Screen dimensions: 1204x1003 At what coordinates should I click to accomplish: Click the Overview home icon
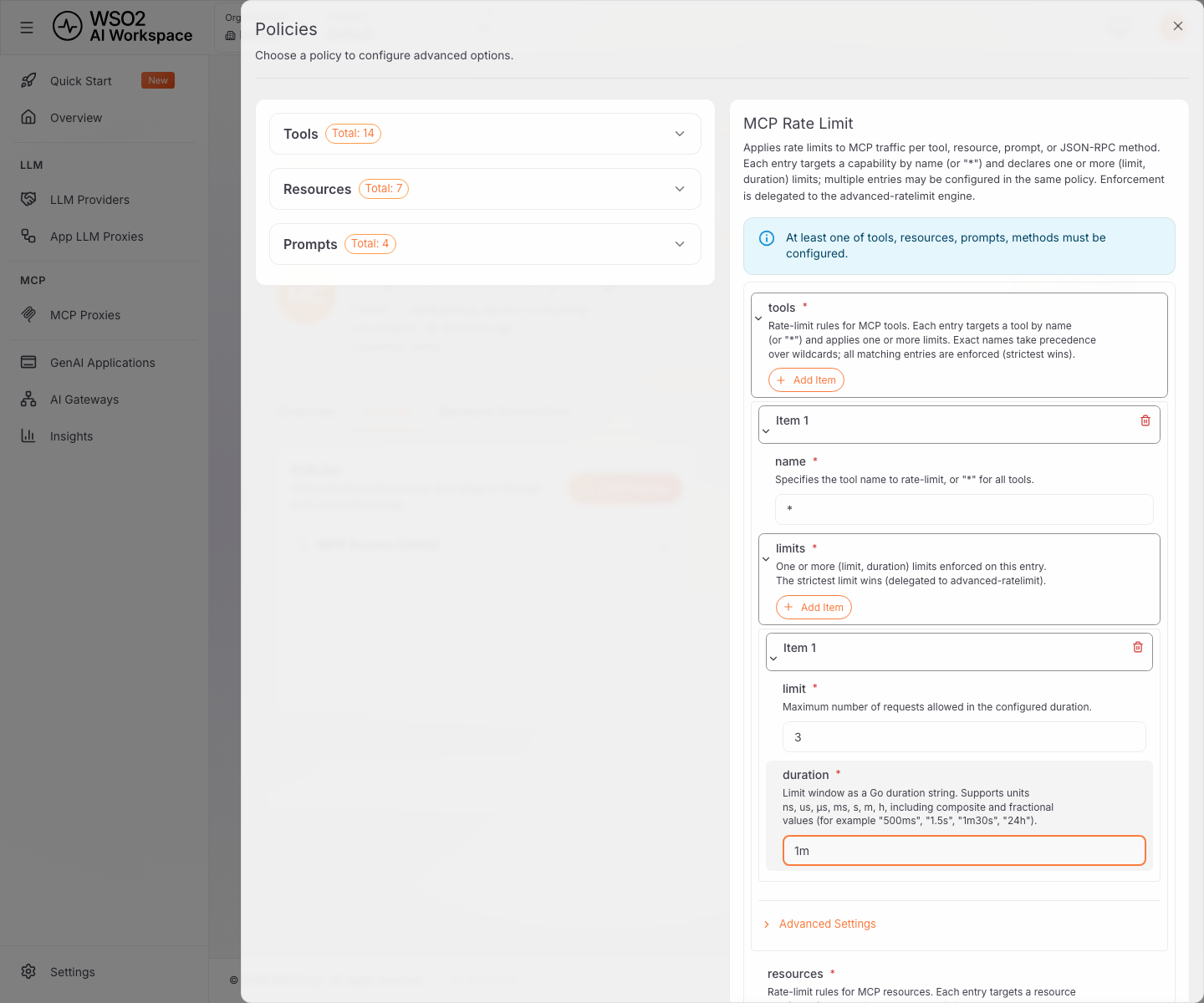click(28, 117)
